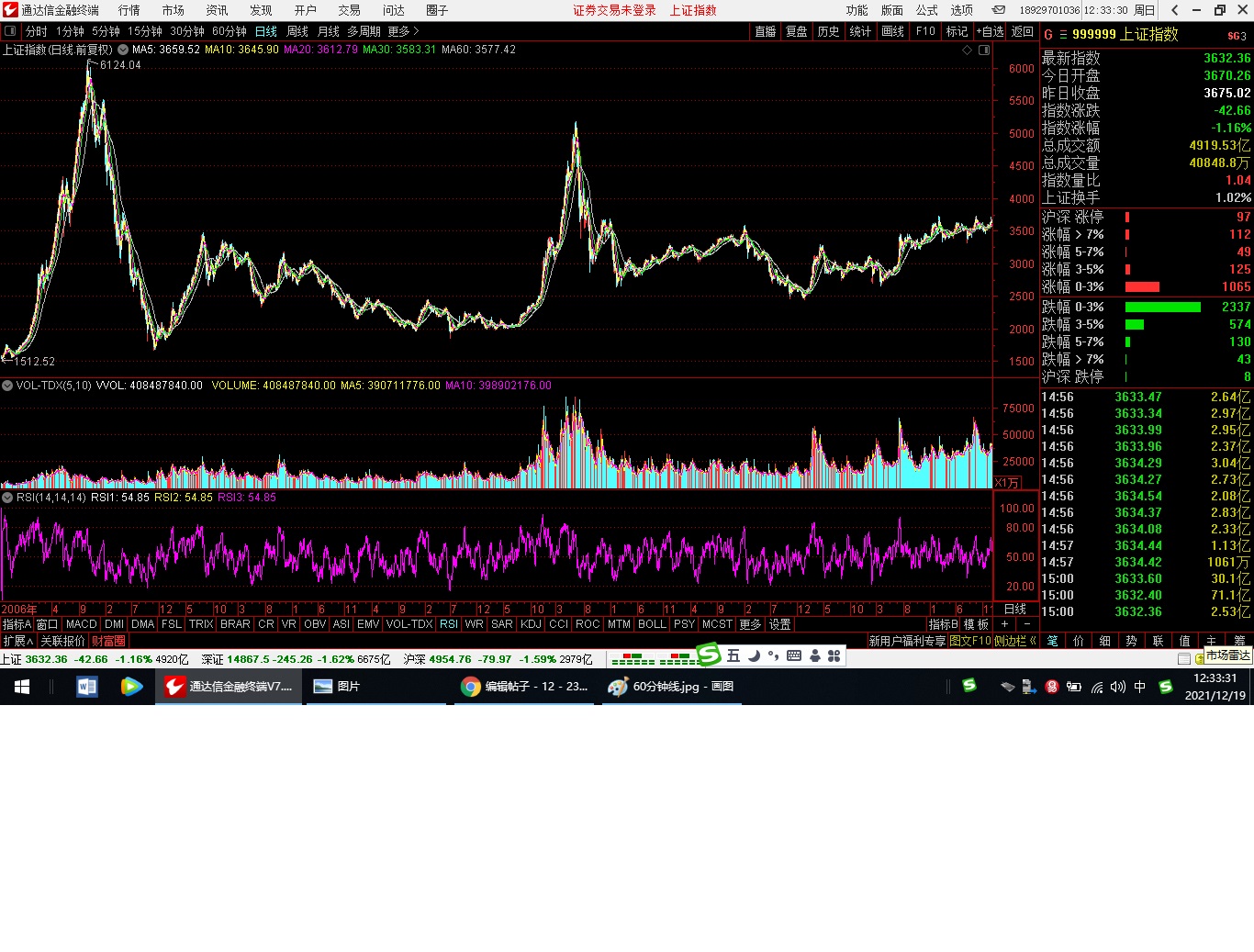Image resolution: width=1254 pixels, height=952 pixels.
Task: Open the 新用户福利专享 link
Action: pyautogui.click(x=907, y=641)
